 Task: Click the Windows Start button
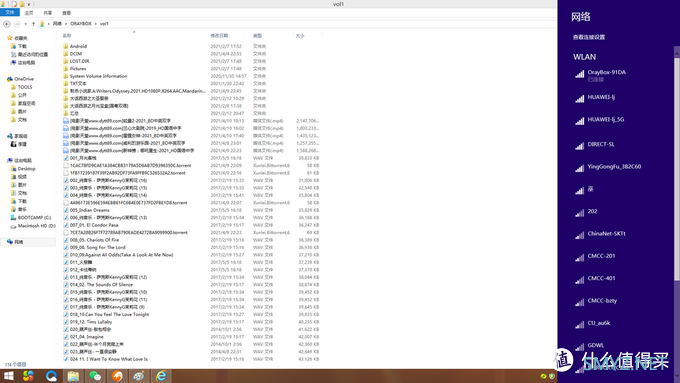(x=9, y=376)
